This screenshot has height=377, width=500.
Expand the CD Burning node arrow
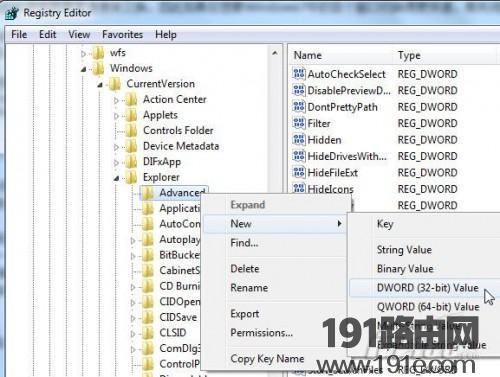click(133, 287)
